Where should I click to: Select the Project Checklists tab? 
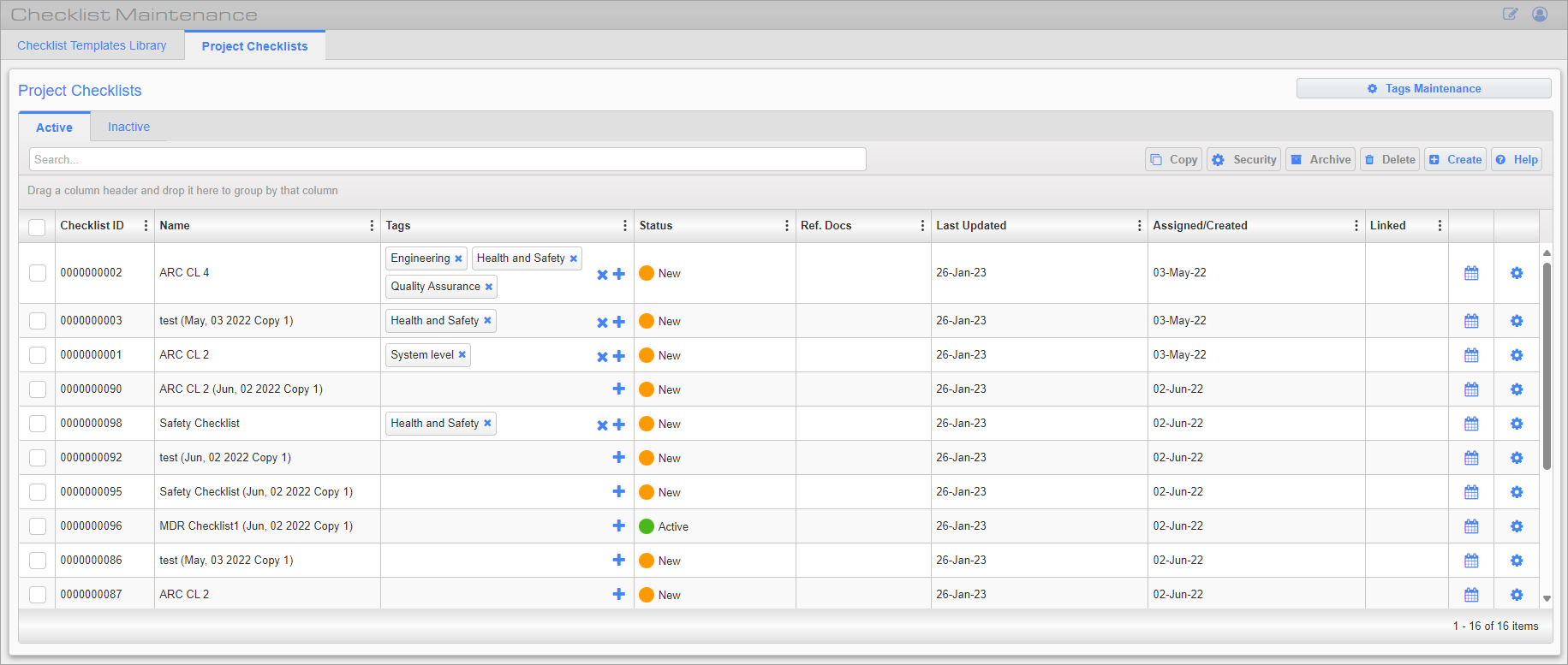(x=255, y=46)
